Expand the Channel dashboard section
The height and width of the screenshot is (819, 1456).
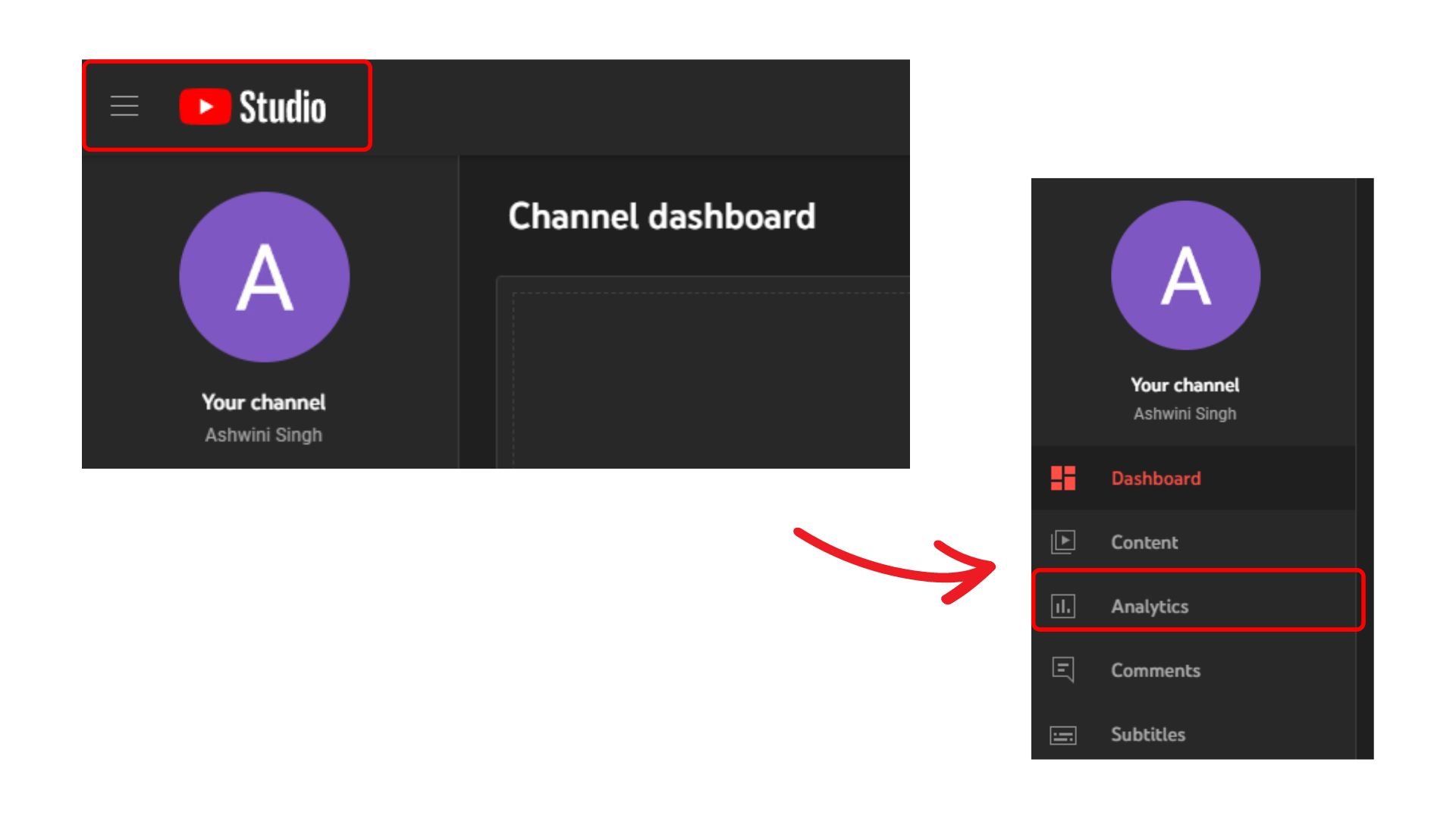pyautogui.click(x=663, y=217)
